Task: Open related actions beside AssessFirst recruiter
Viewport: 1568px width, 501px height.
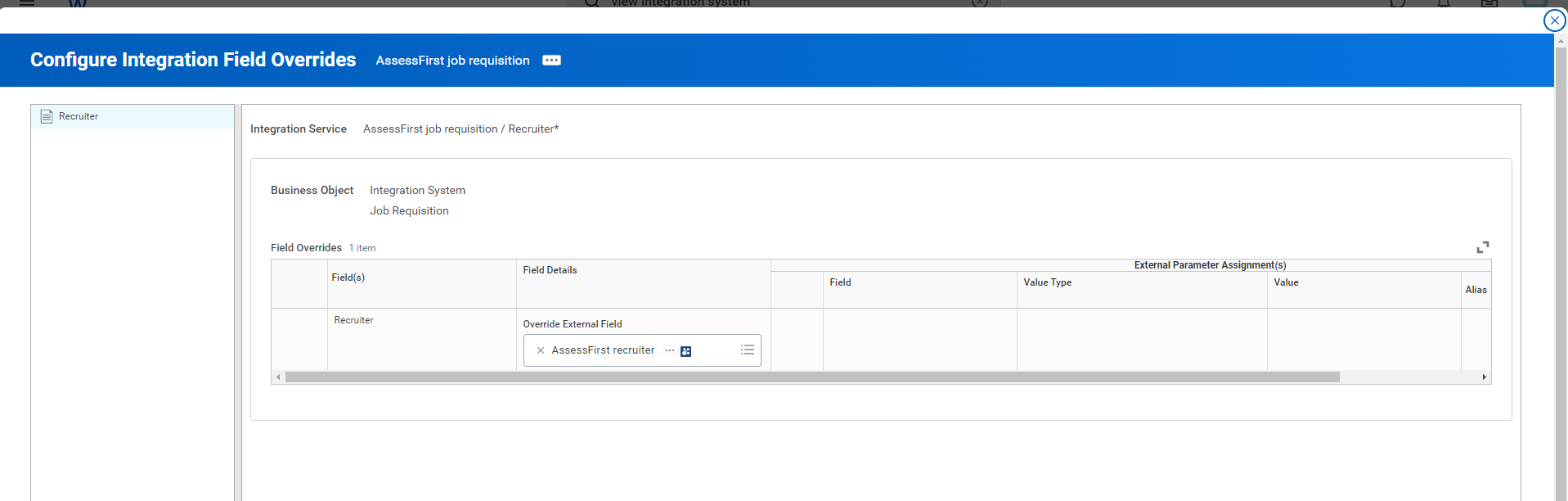Action: pos(670,350)
